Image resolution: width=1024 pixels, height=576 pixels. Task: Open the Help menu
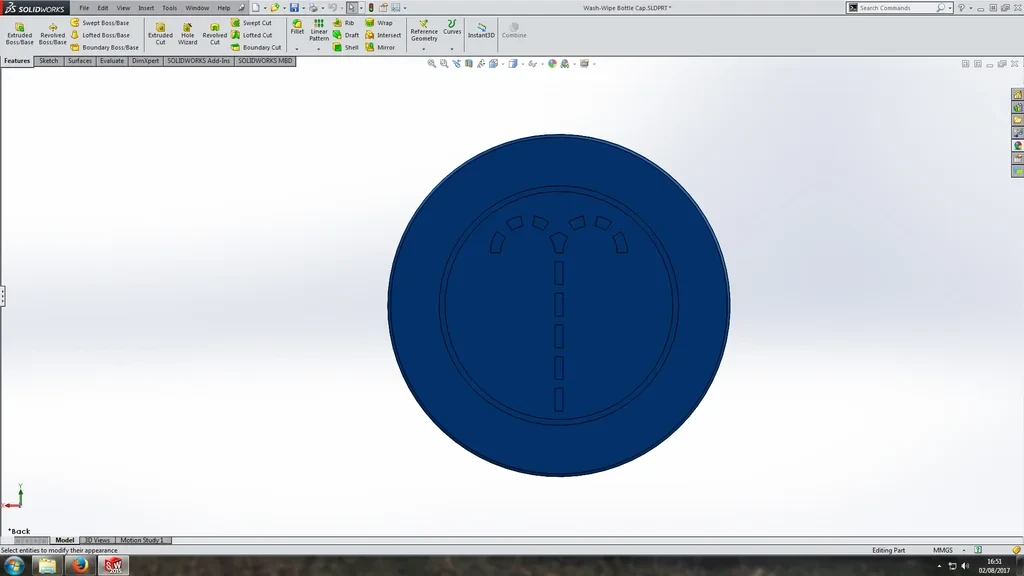(223, 8)
